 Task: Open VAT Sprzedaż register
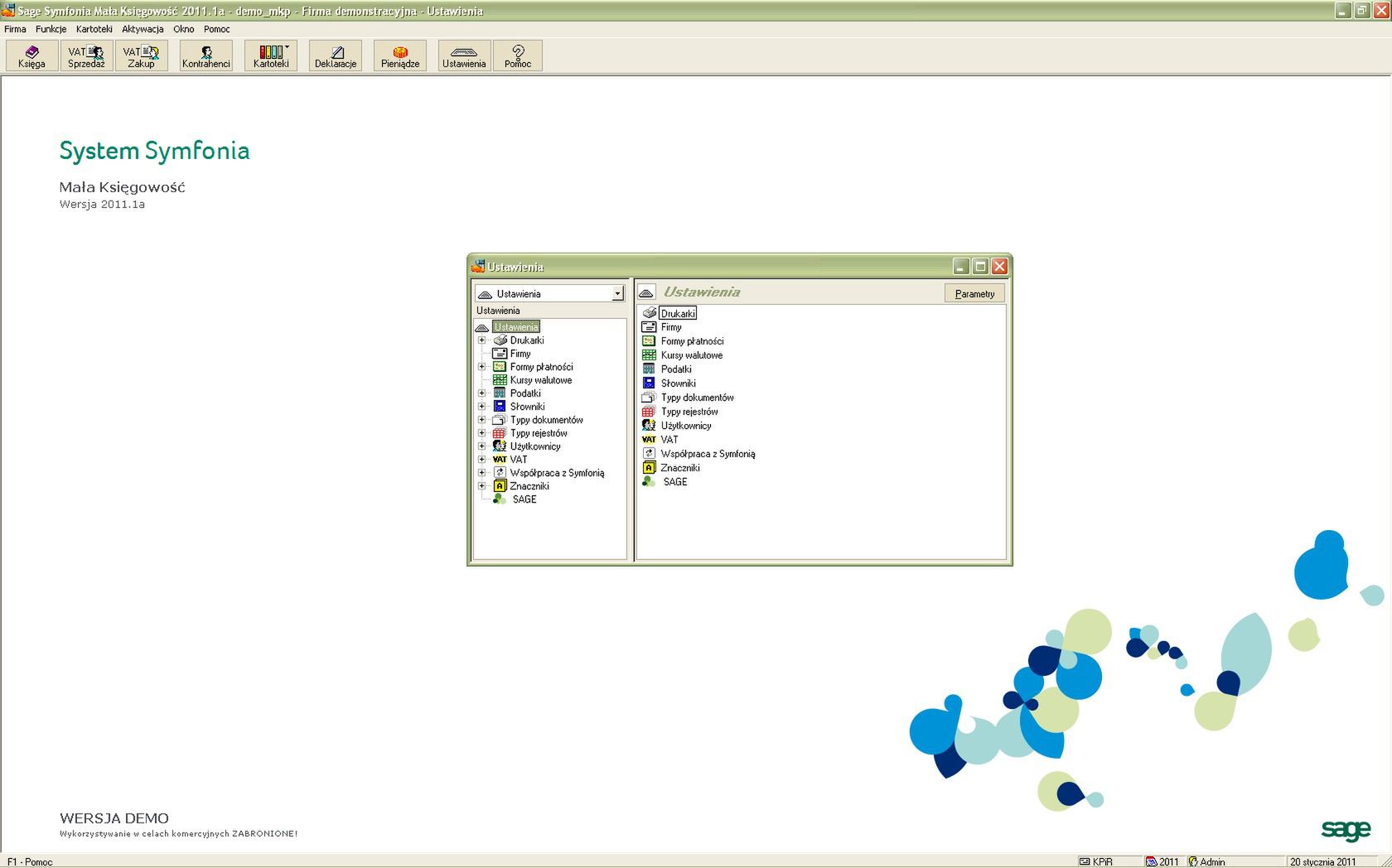(86, 55)
